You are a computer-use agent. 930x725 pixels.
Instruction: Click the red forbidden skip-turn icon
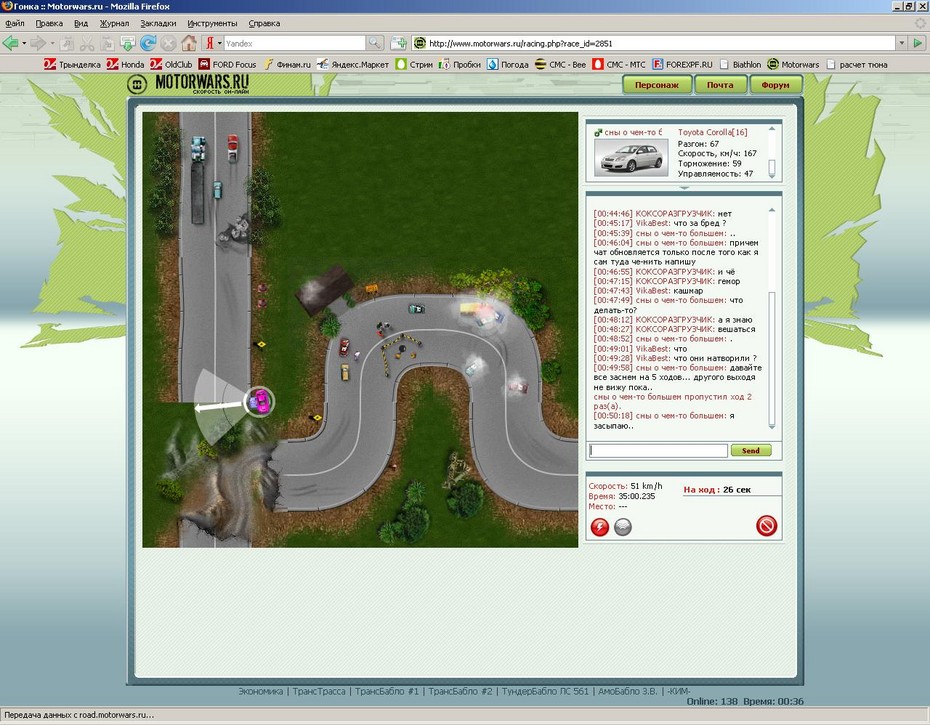tap(766, 526)
